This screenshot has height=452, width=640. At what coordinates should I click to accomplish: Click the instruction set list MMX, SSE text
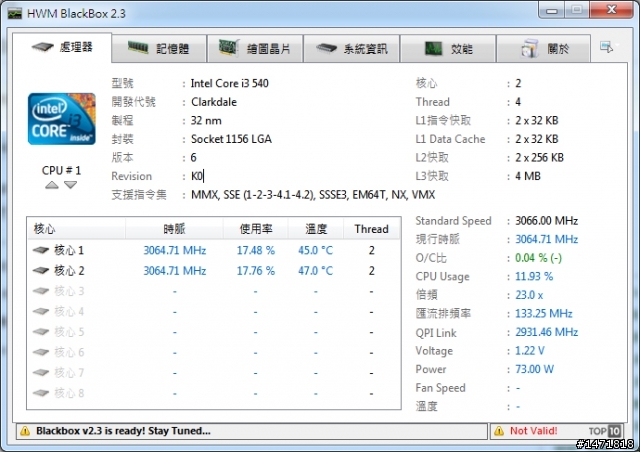click(x=313, y=195)
